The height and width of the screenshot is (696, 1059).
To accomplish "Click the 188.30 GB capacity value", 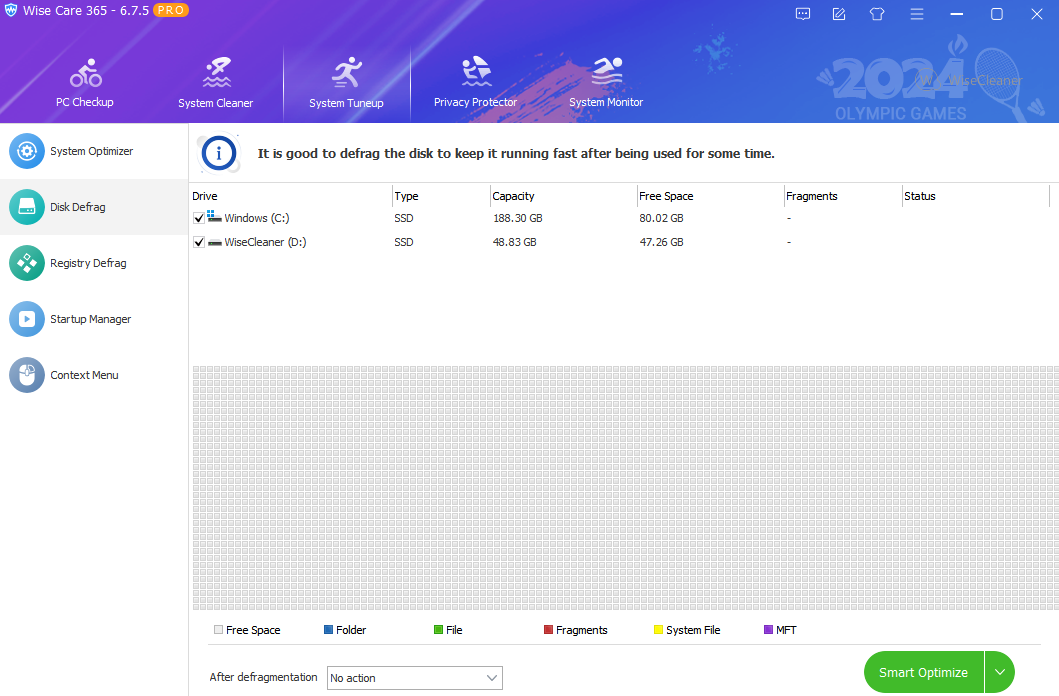I will click(x=518, y=218).
